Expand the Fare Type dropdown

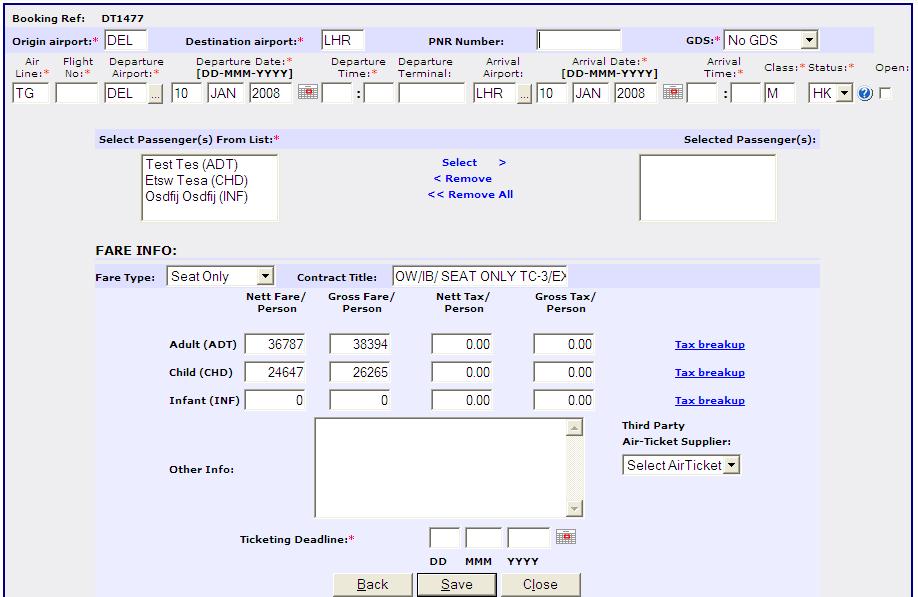[x=264, y=276]
